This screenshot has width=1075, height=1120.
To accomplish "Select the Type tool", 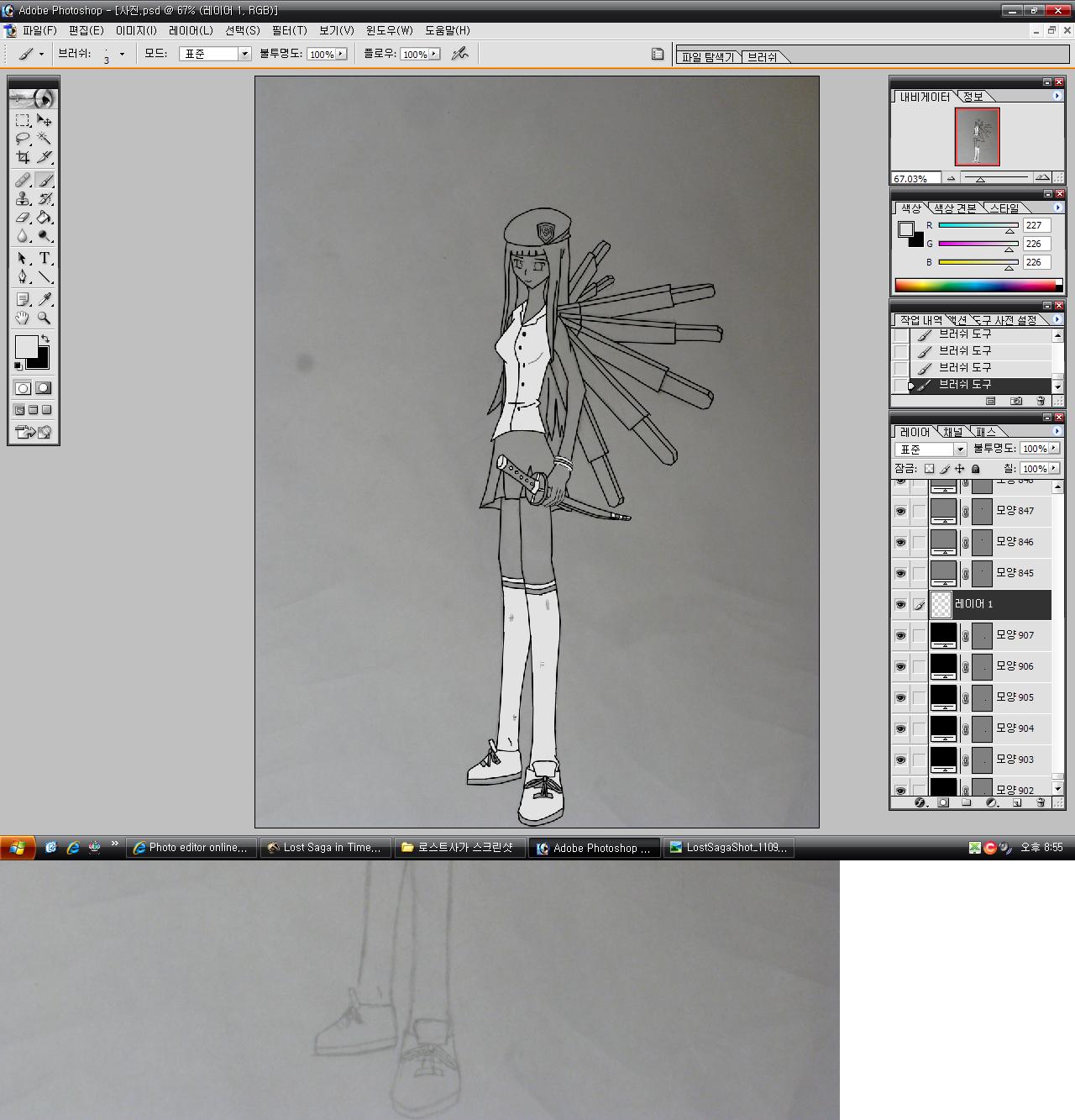I will (x=45, y=258).
